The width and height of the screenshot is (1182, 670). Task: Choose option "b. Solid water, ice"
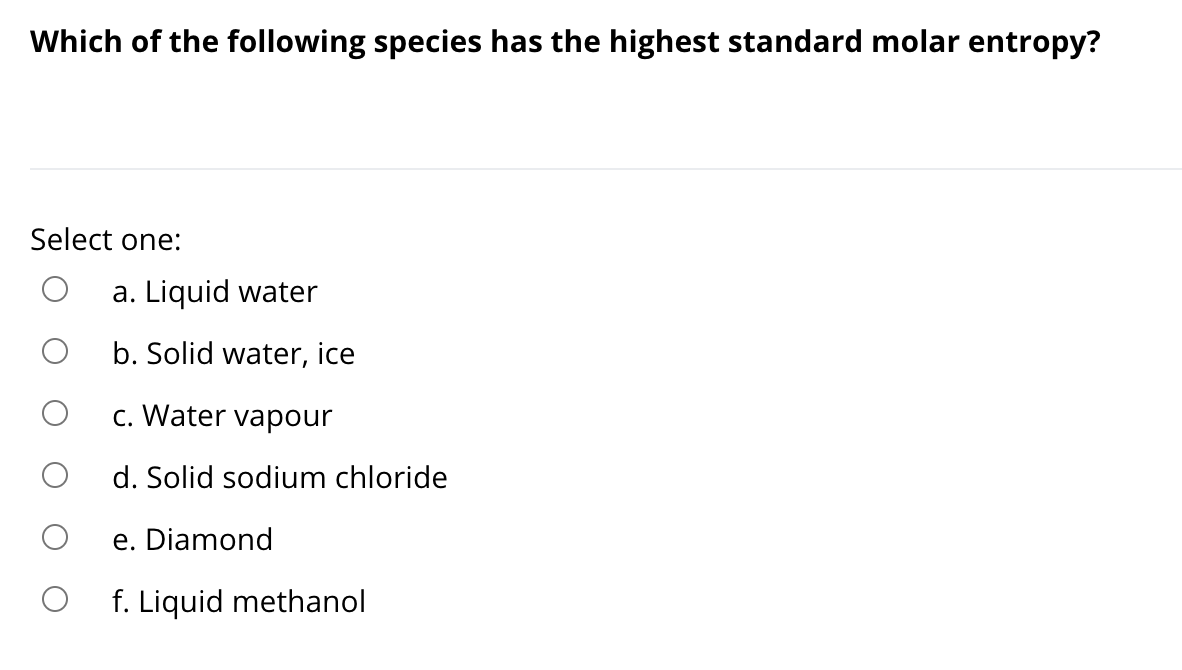click(x=55, y=349)
